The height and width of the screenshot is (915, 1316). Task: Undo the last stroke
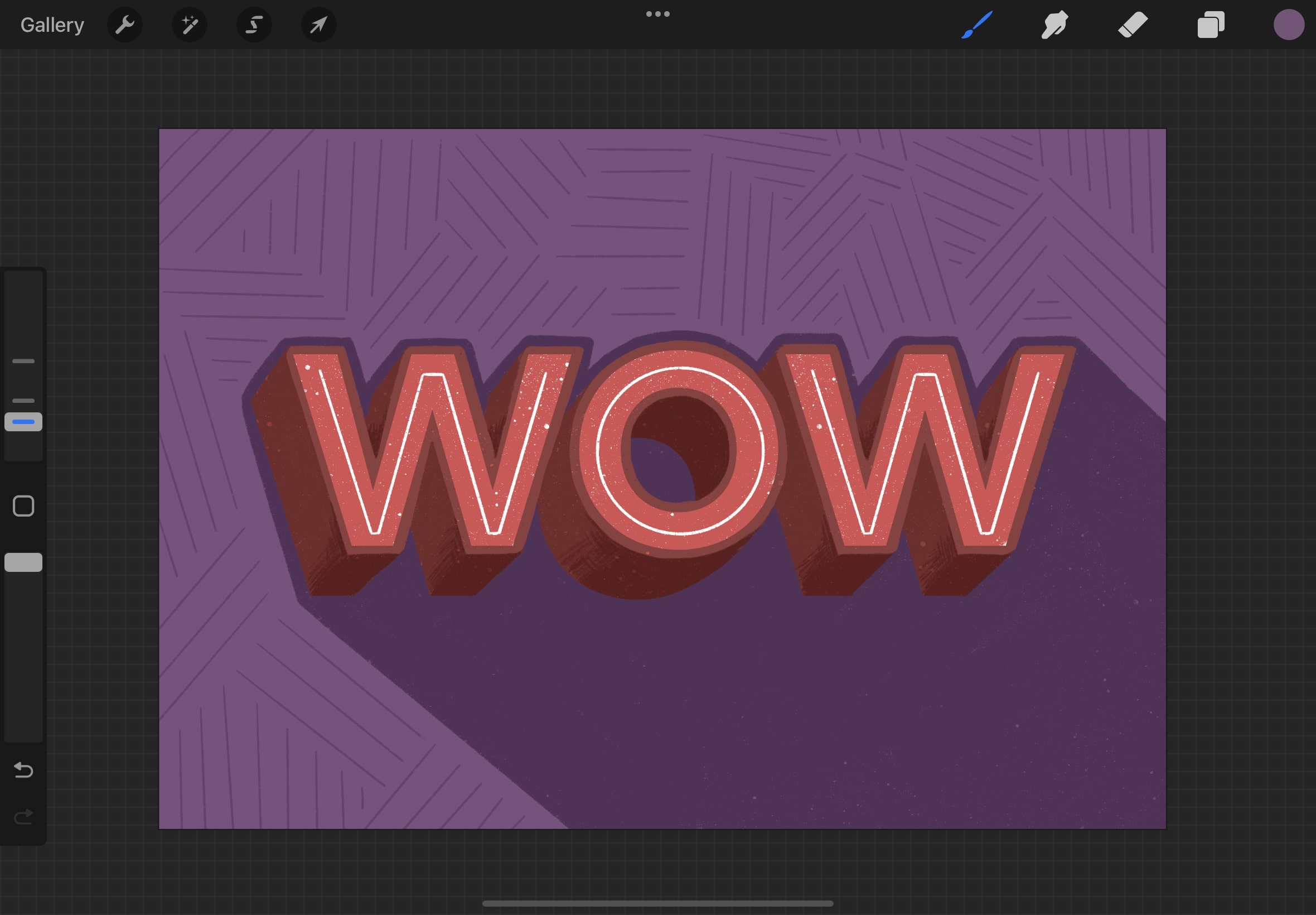click(23, 770)
